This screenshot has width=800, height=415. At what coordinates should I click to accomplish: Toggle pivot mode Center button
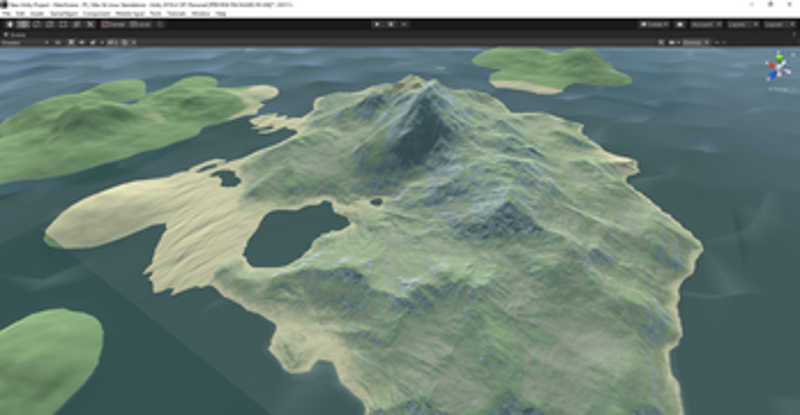pyautogui.click(x=113, y=25)
